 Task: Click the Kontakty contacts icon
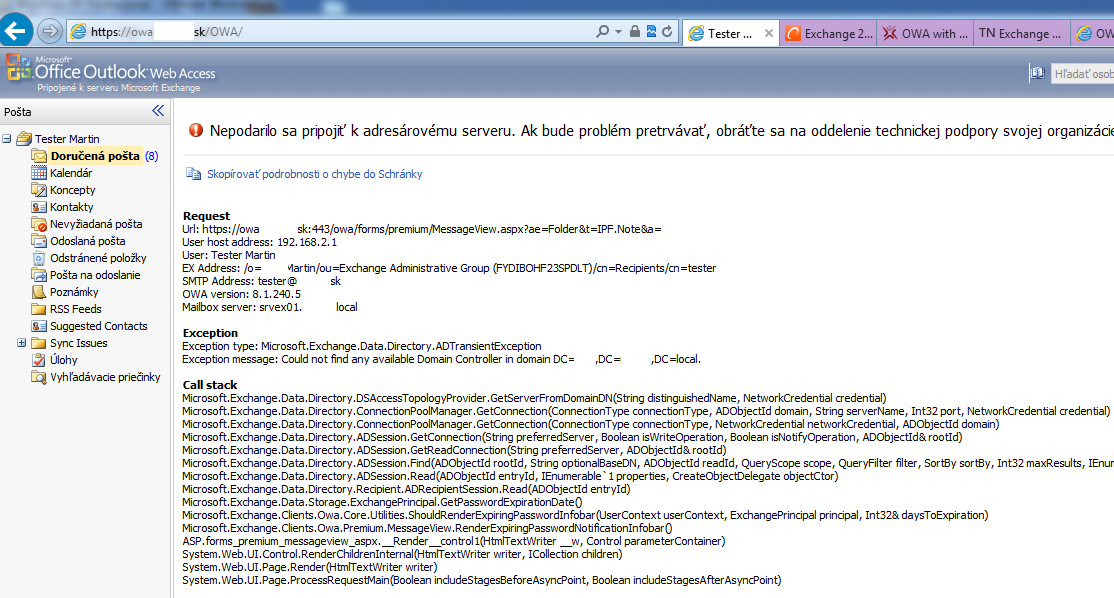[x=39, y=207]
